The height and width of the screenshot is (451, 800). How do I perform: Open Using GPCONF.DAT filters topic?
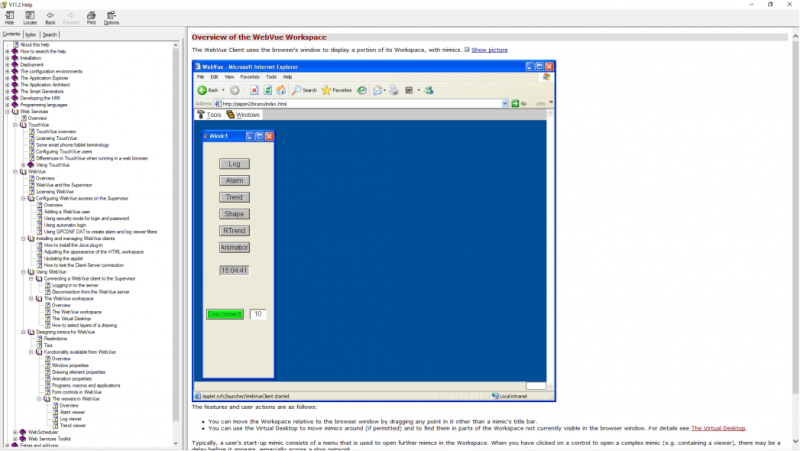pyautogui.click(x=101, y=232)
